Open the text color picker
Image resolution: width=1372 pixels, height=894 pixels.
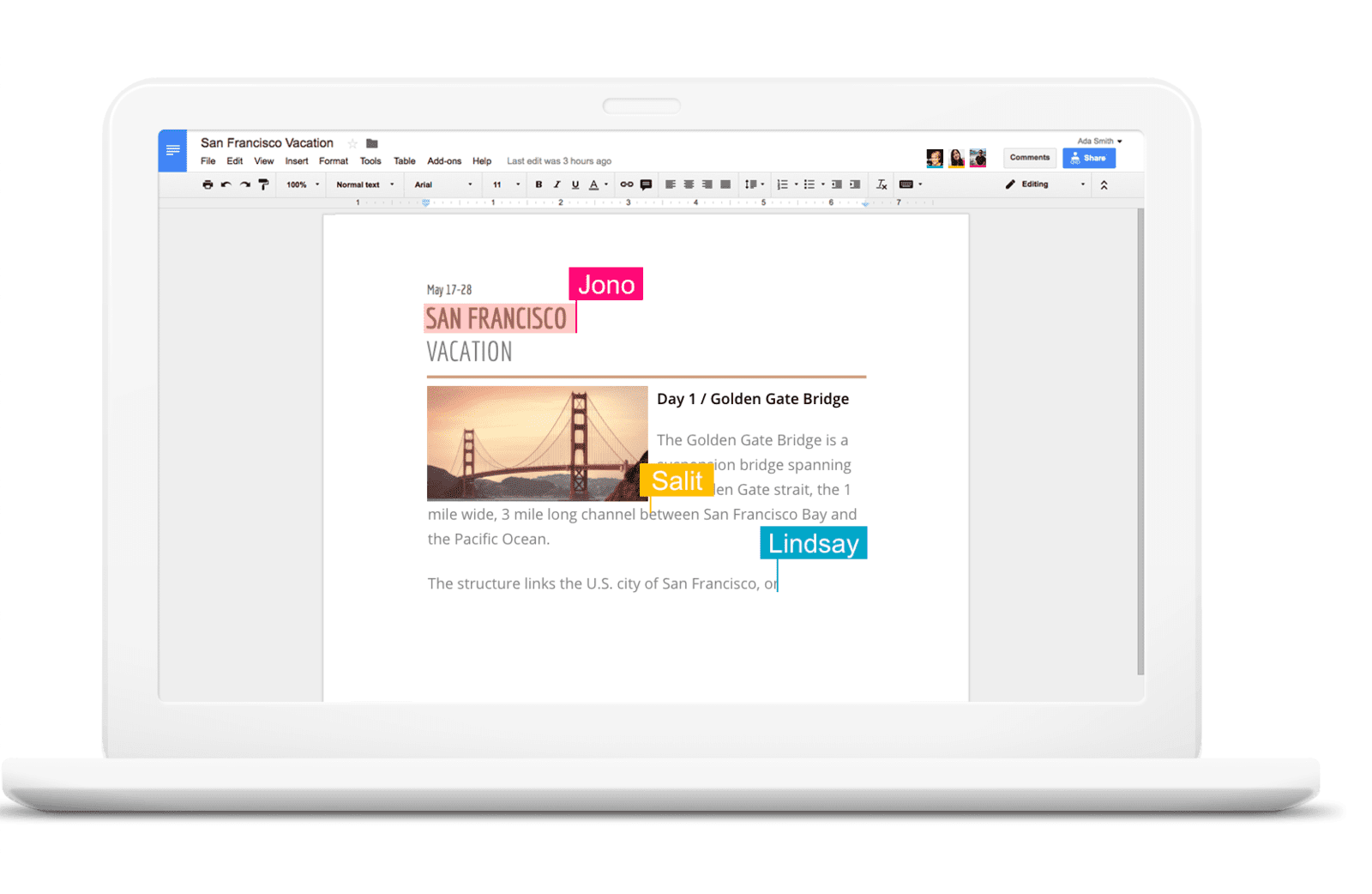point(594,184)
